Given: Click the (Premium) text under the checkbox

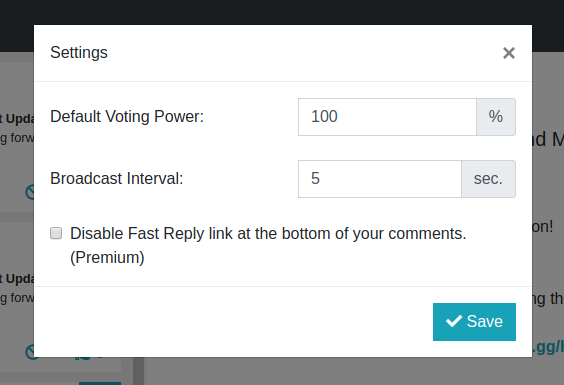Looking at the screenshot, I should pos(107,258).
